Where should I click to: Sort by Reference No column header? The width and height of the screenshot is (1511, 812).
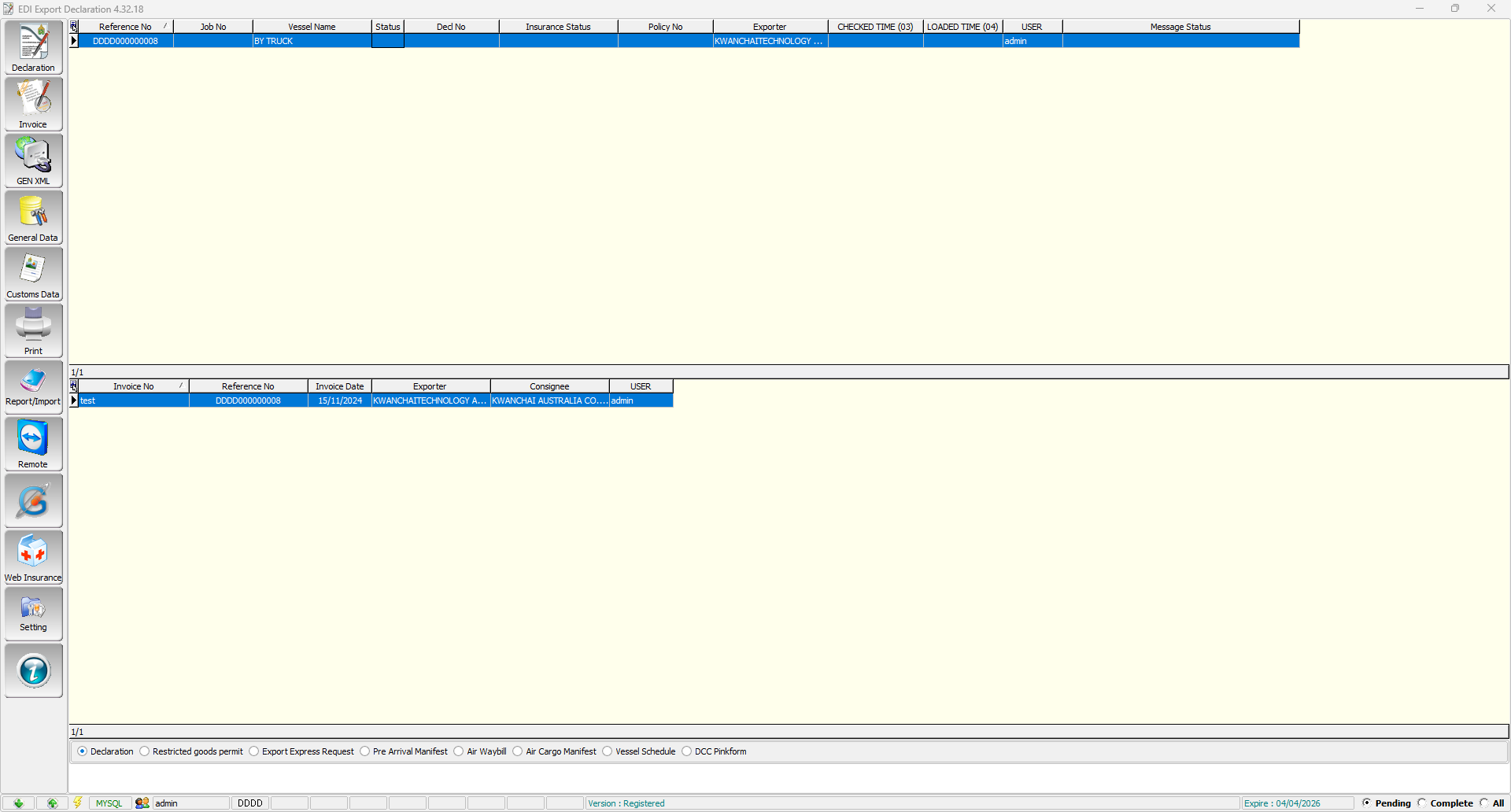pos(125,27)
